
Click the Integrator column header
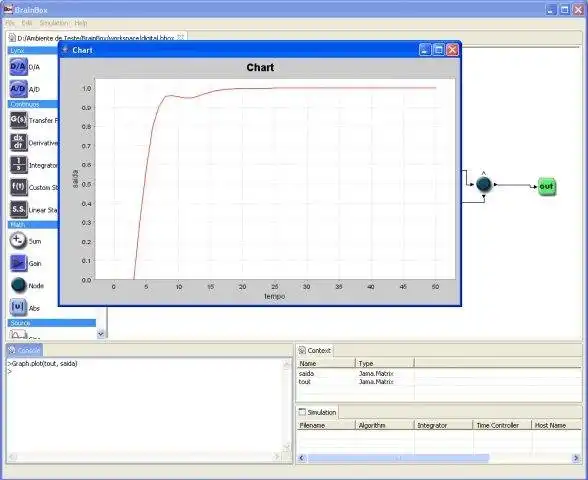click(444, 425)
